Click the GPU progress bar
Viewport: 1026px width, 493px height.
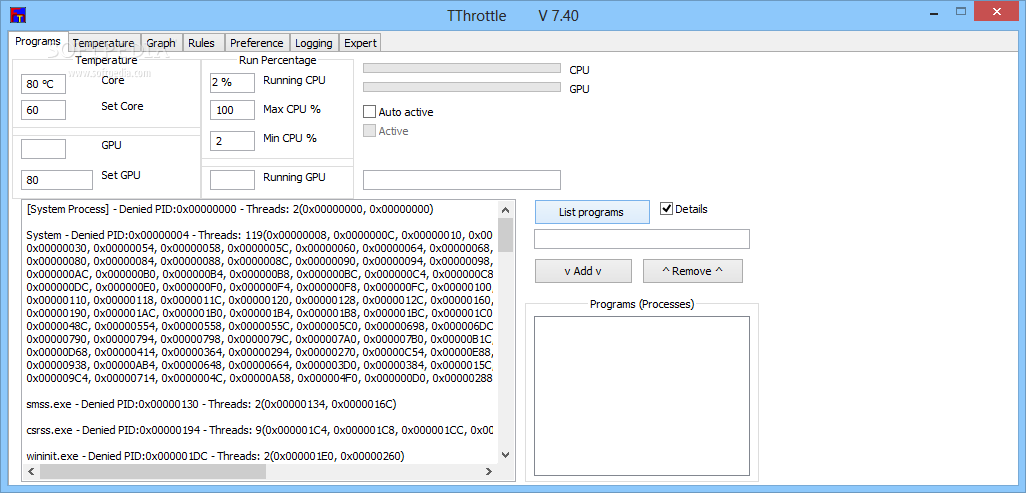click(x=462, y=87)
